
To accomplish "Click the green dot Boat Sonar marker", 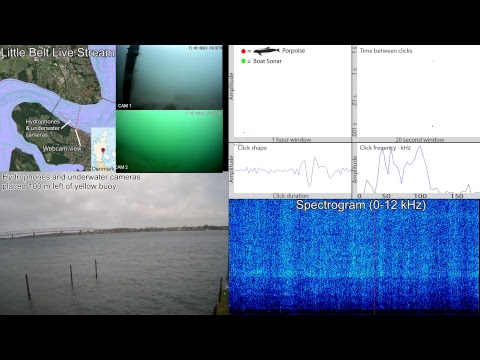I will (243, 61).
